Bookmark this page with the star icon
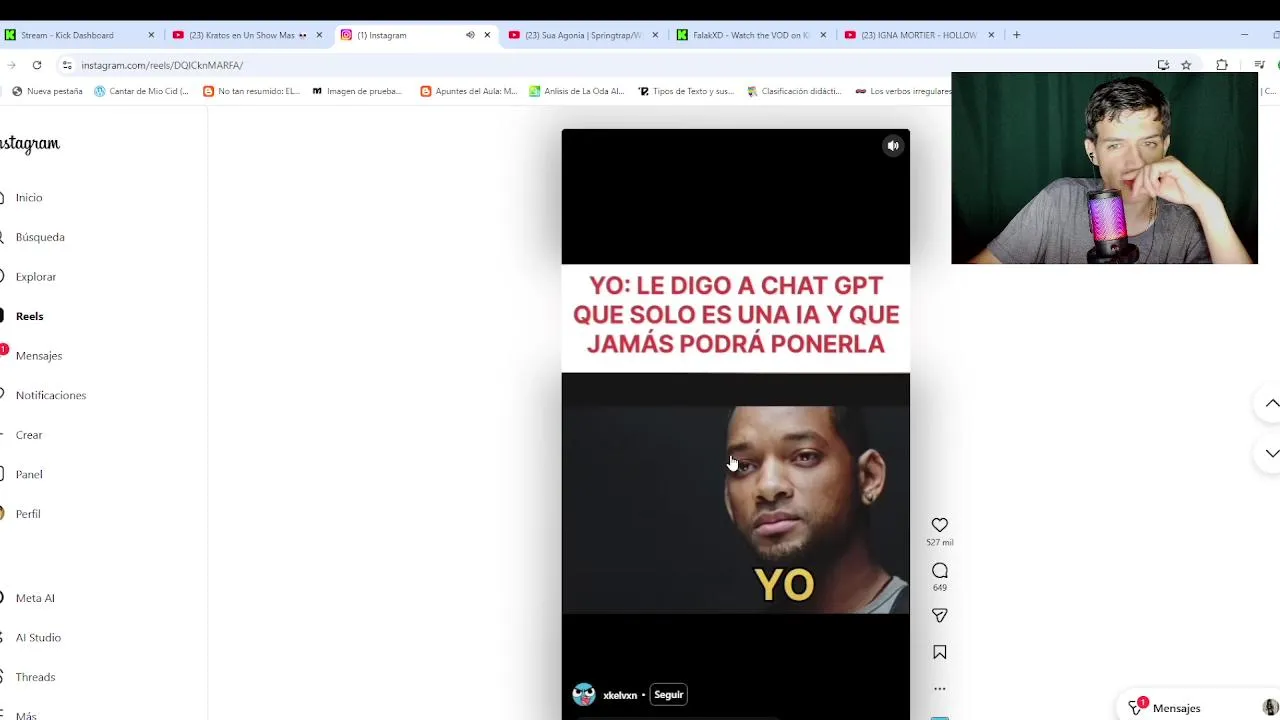This screenshot has width=1280, height=720. tap(1186, 65)
